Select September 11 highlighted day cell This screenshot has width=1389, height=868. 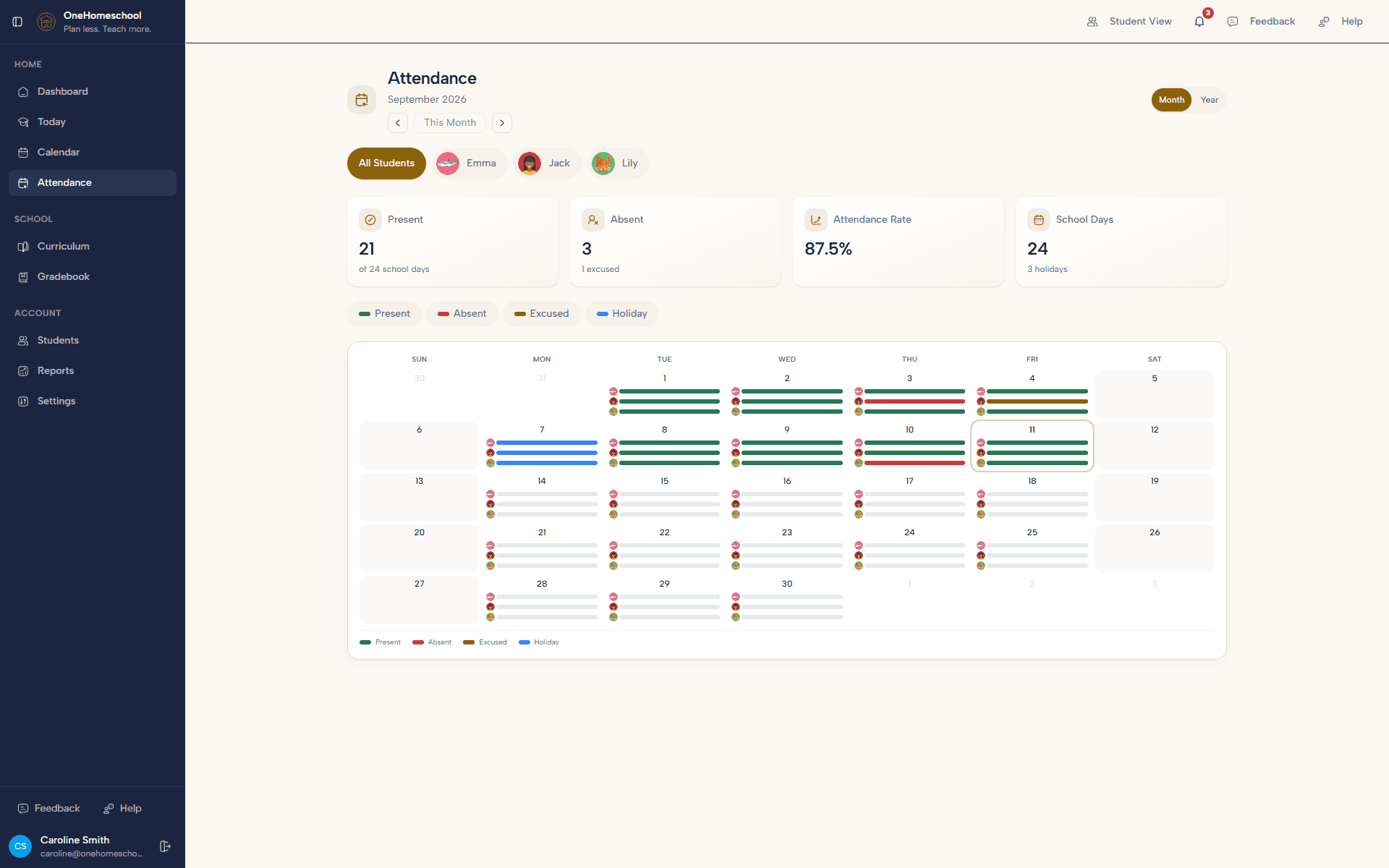(1032, 446)
